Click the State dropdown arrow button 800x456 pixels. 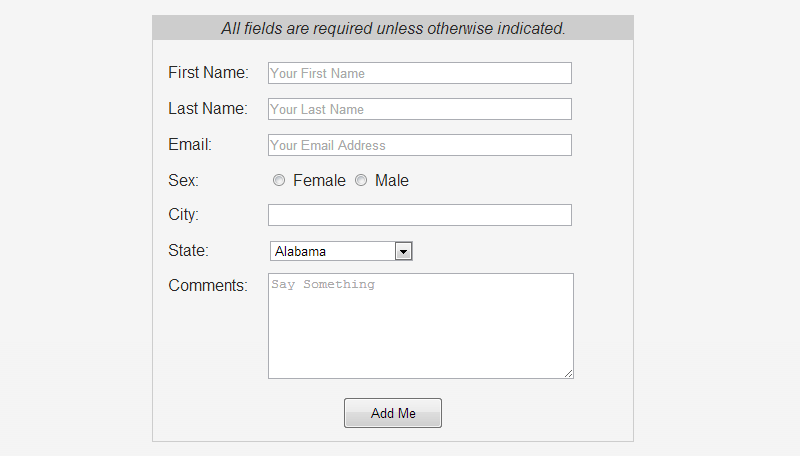[x=404, y=252]
